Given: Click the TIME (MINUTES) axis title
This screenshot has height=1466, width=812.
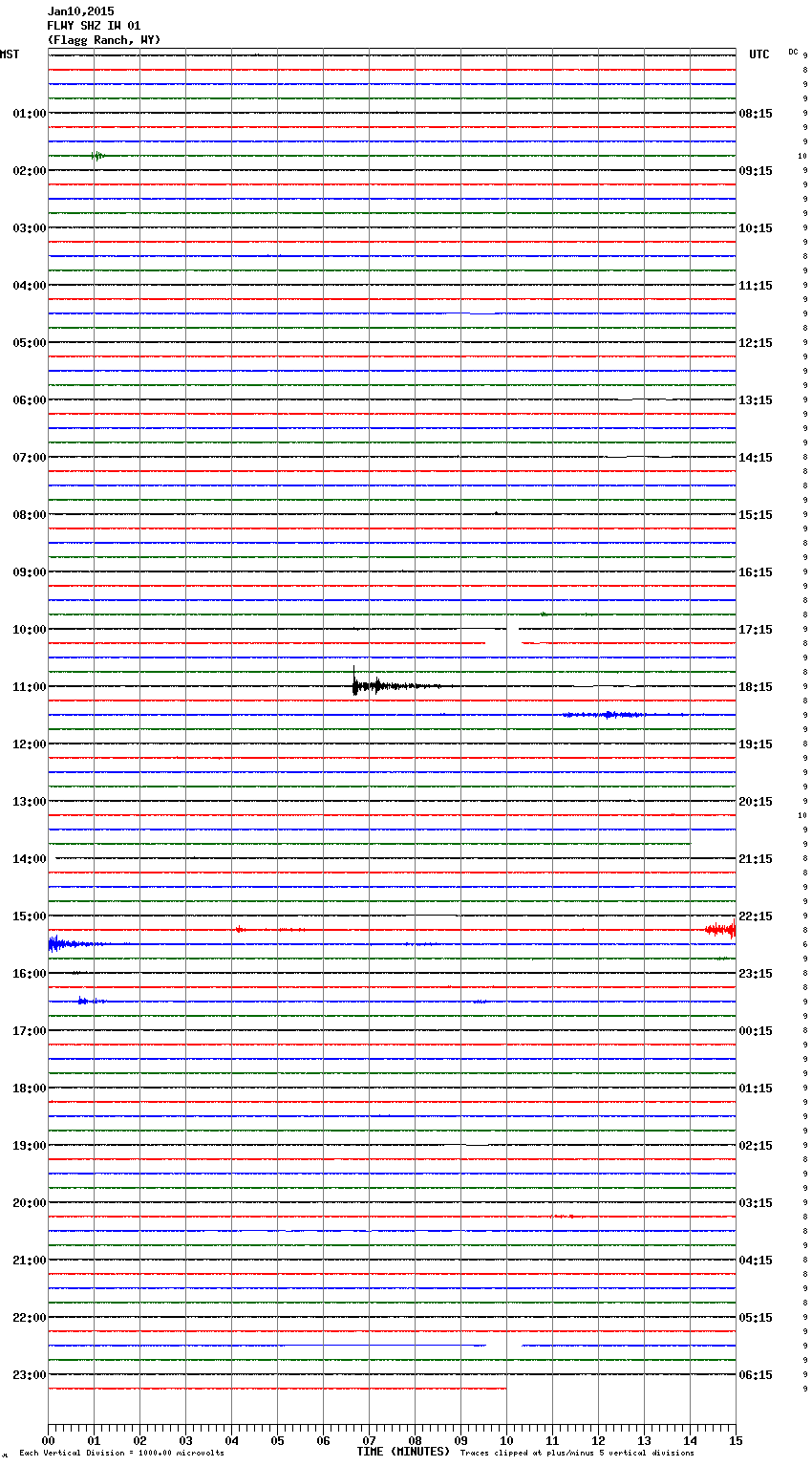Looking at the screenshot, I should (x=403, y=1452).
